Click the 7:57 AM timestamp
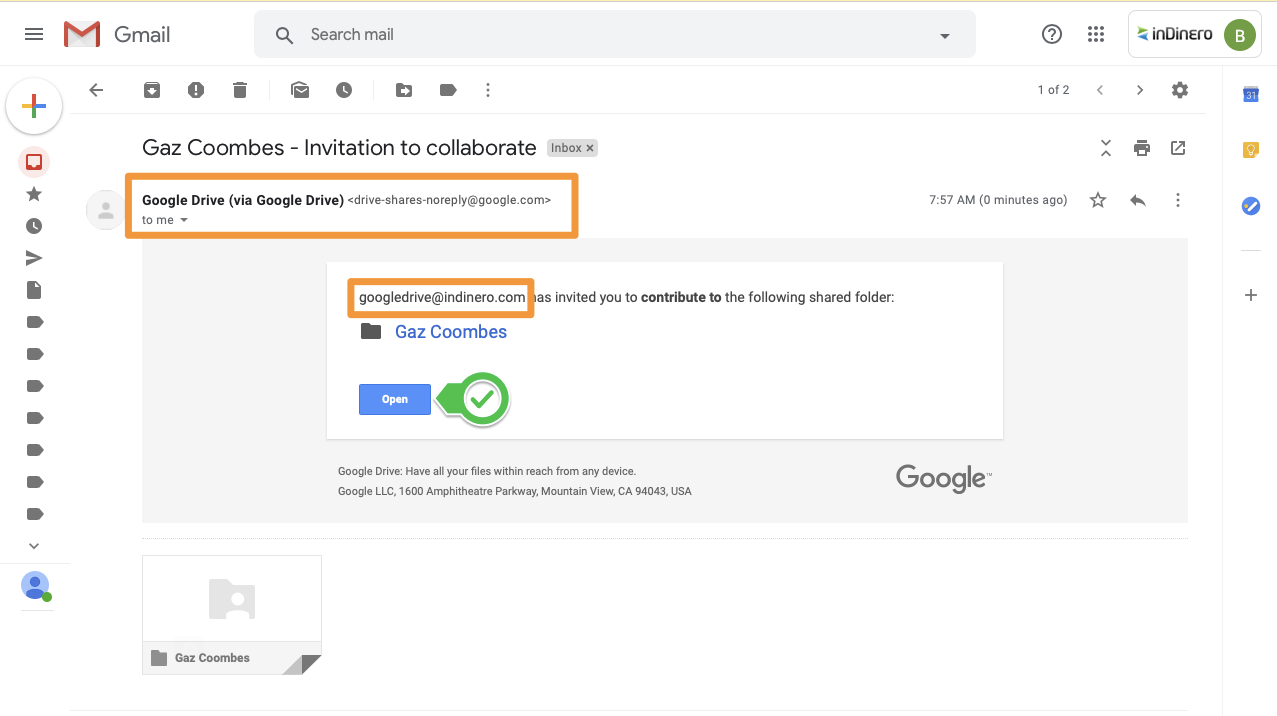1277x716 pixels. (998, 200)
